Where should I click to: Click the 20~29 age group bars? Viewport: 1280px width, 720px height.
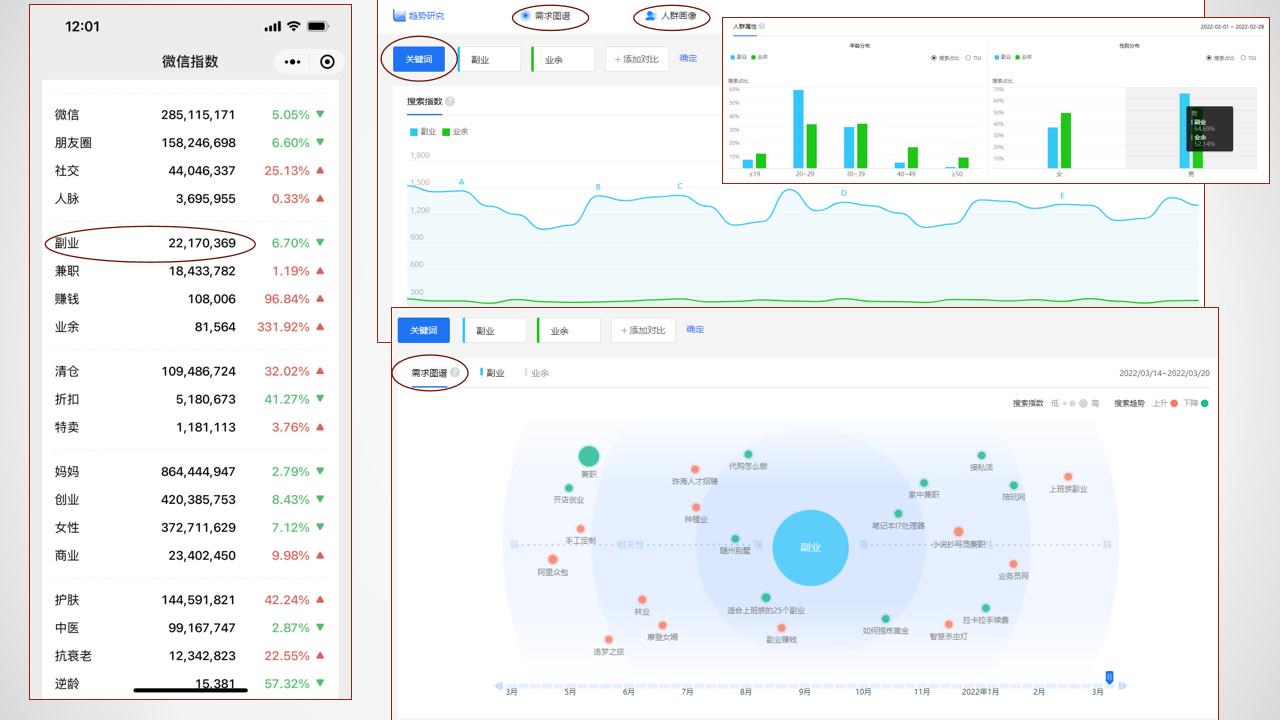pyautogui.click(x=805, y=129)
